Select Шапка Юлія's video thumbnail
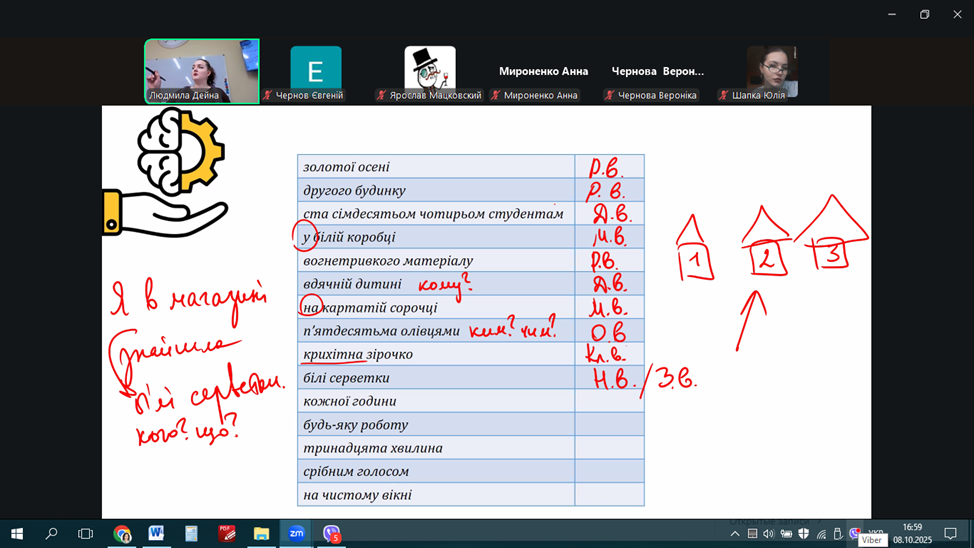The width and height of the screenshot is (974, 548). tap(771, 72)
